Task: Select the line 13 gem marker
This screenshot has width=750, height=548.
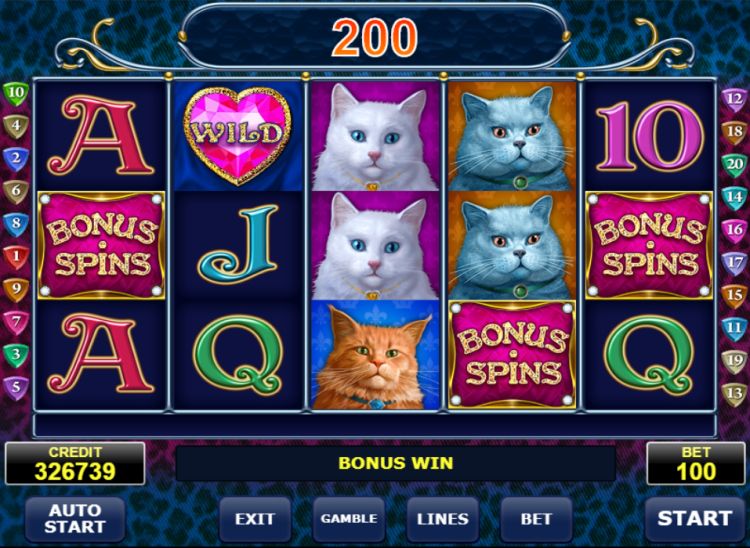Action: coord(734,394)
